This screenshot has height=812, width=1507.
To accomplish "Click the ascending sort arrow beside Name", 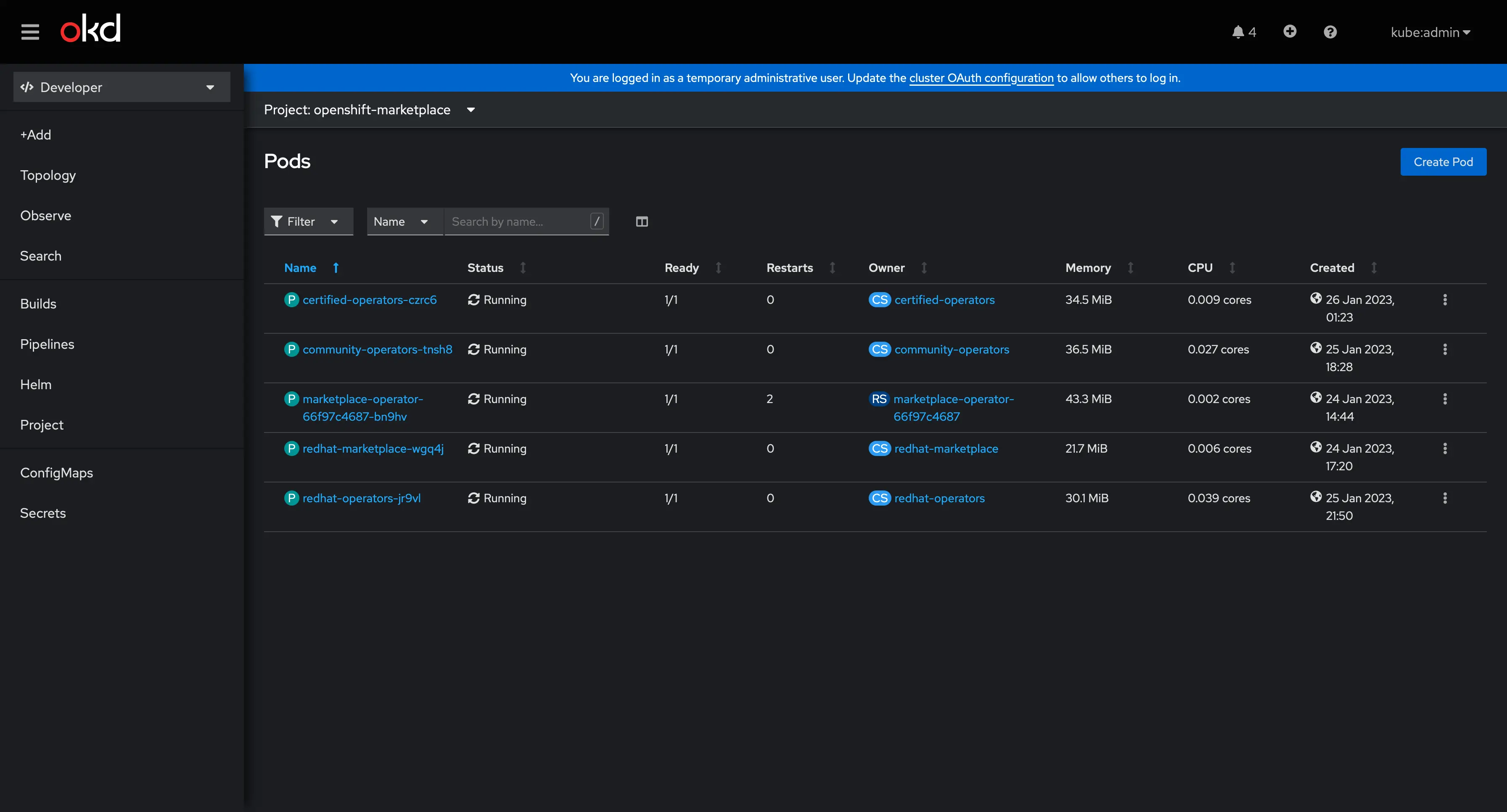I will 336,268.
